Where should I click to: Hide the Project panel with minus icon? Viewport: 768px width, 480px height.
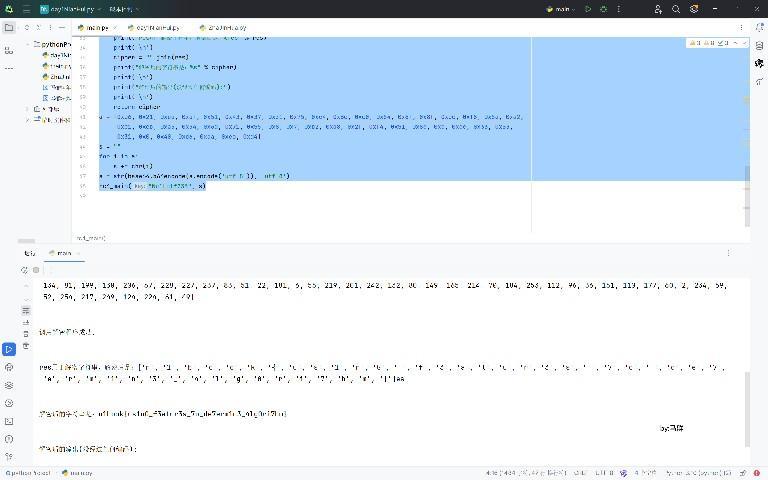(x=62, y=27)
